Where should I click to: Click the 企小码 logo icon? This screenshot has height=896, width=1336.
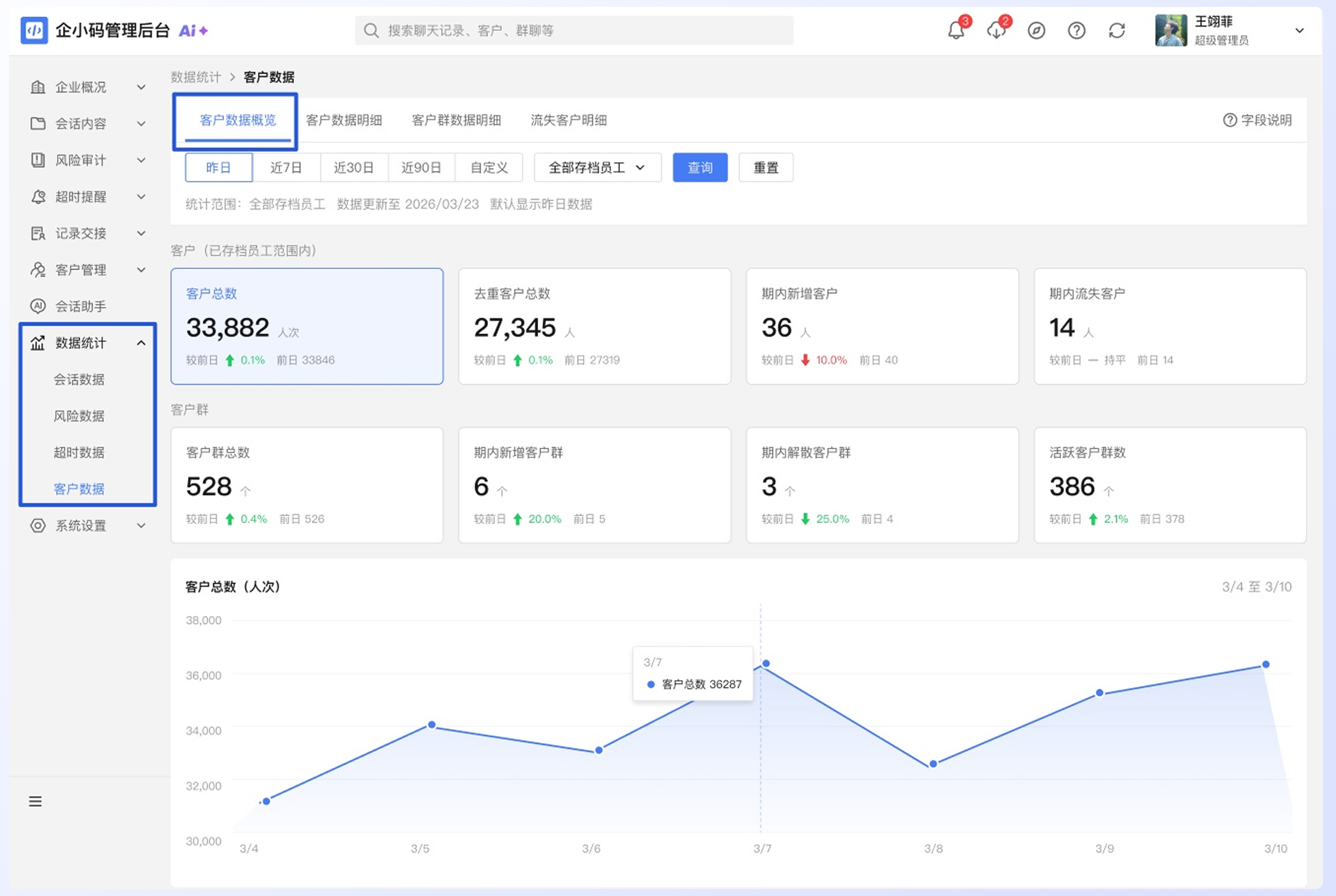tap(34, 30)
